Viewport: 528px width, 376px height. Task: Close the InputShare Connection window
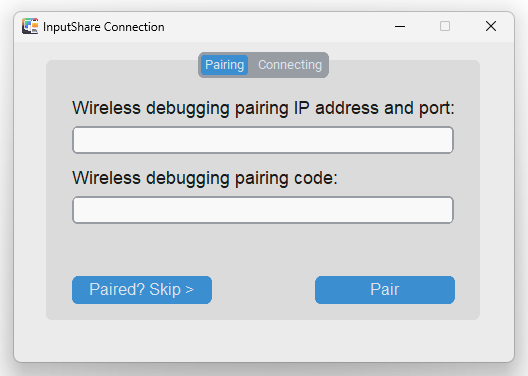click(x=491, y=26)
